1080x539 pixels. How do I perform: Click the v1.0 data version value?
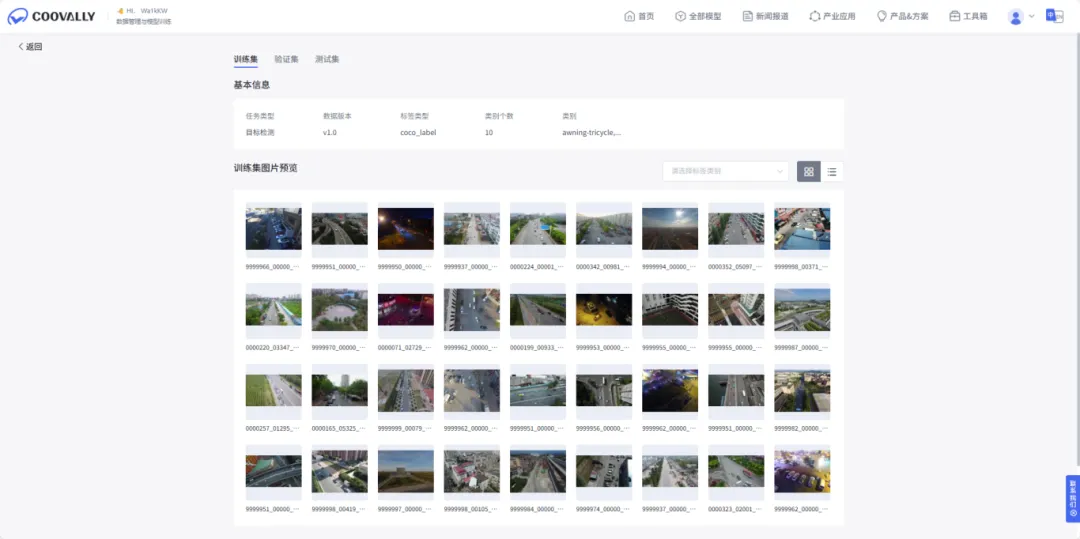(330, 132)
